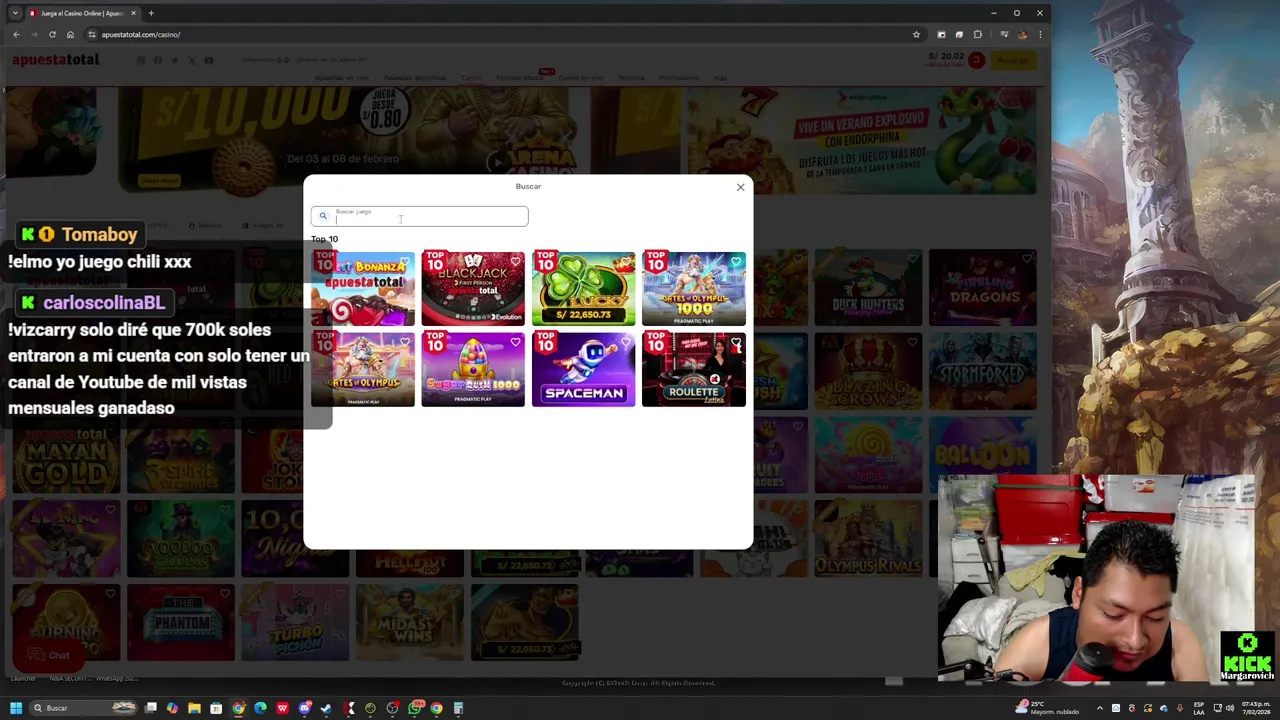The image size is (1280, 720).
Task: Open the browser extensions puzzle icon
Action: click(x=977, y=34)
